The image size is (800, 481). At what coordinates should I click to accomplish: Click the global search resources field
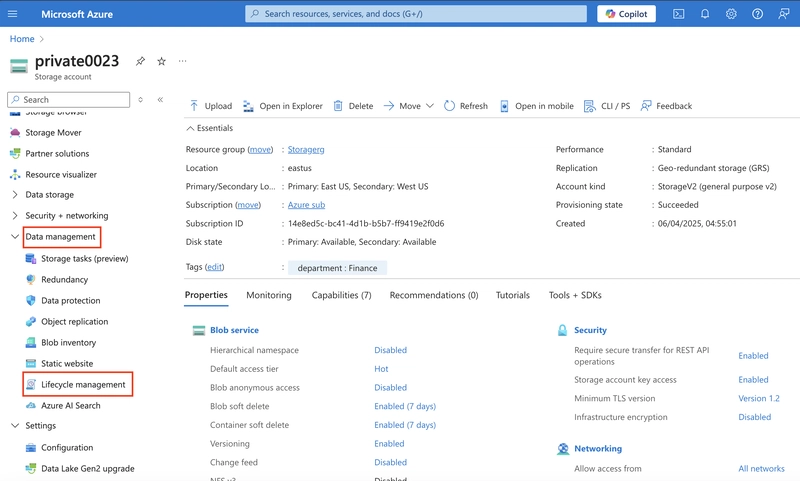[416, 14]
